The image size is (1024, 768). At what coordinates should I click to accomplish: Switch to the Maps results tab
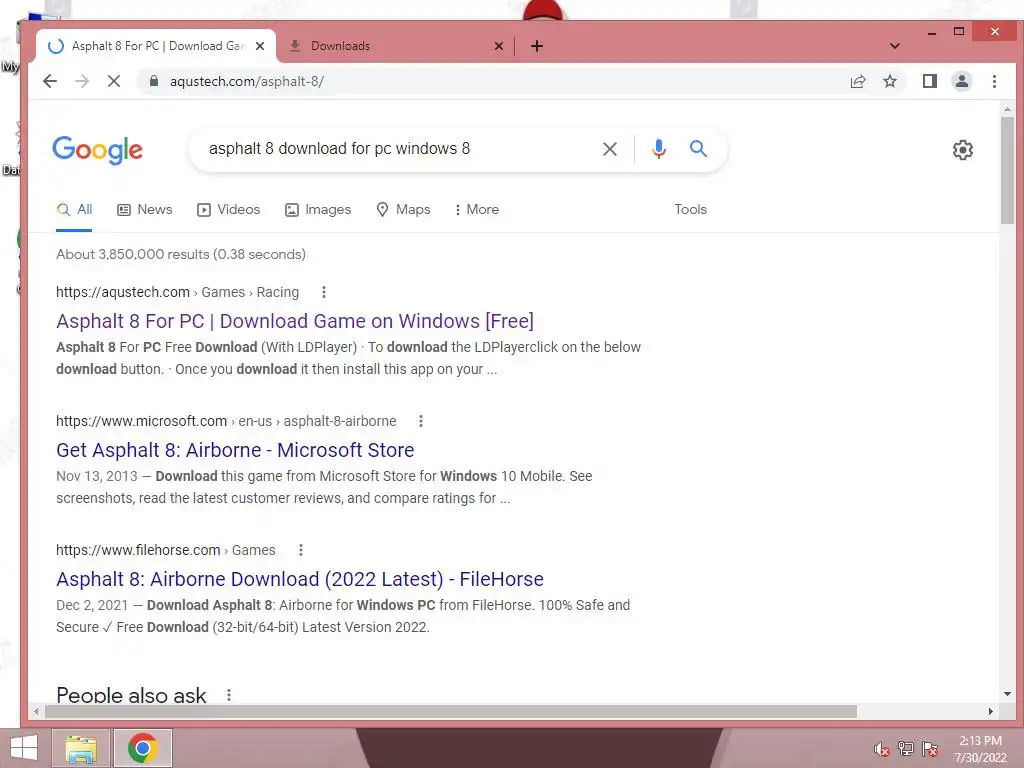click(x=403, y=210)
